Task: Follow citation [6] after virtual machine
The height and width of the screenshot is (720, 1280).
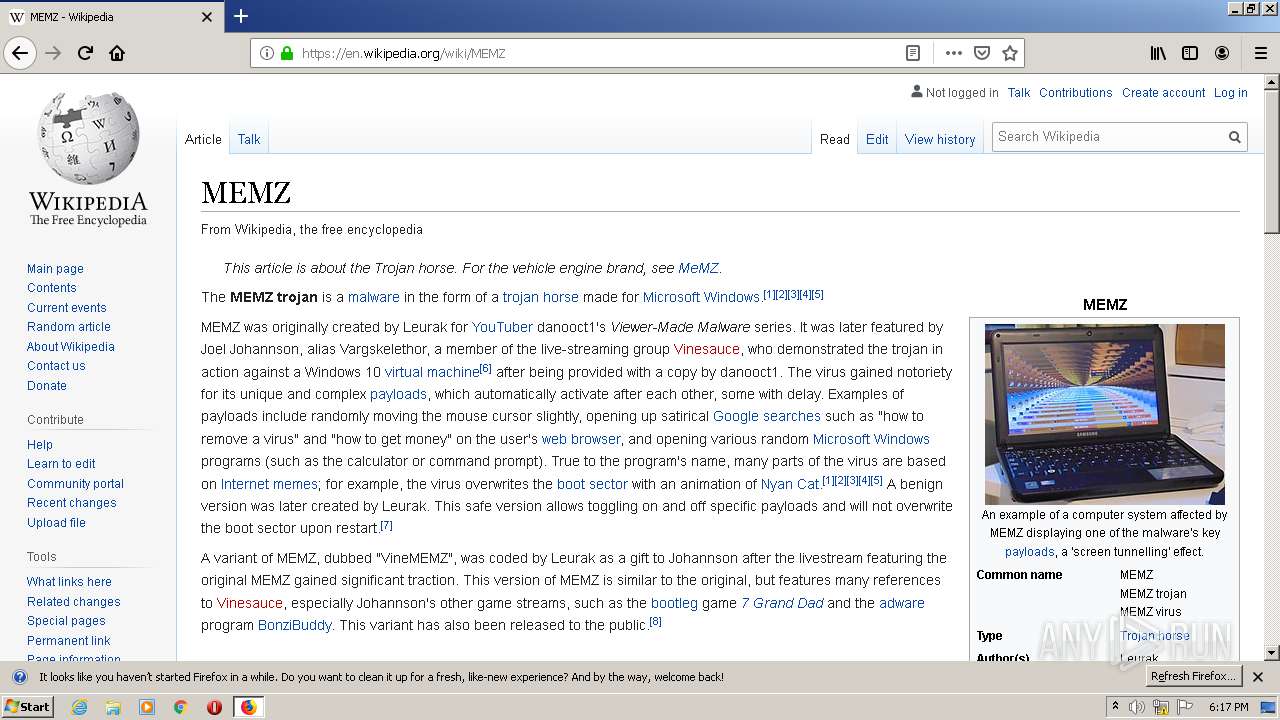Action: (485, 368)
